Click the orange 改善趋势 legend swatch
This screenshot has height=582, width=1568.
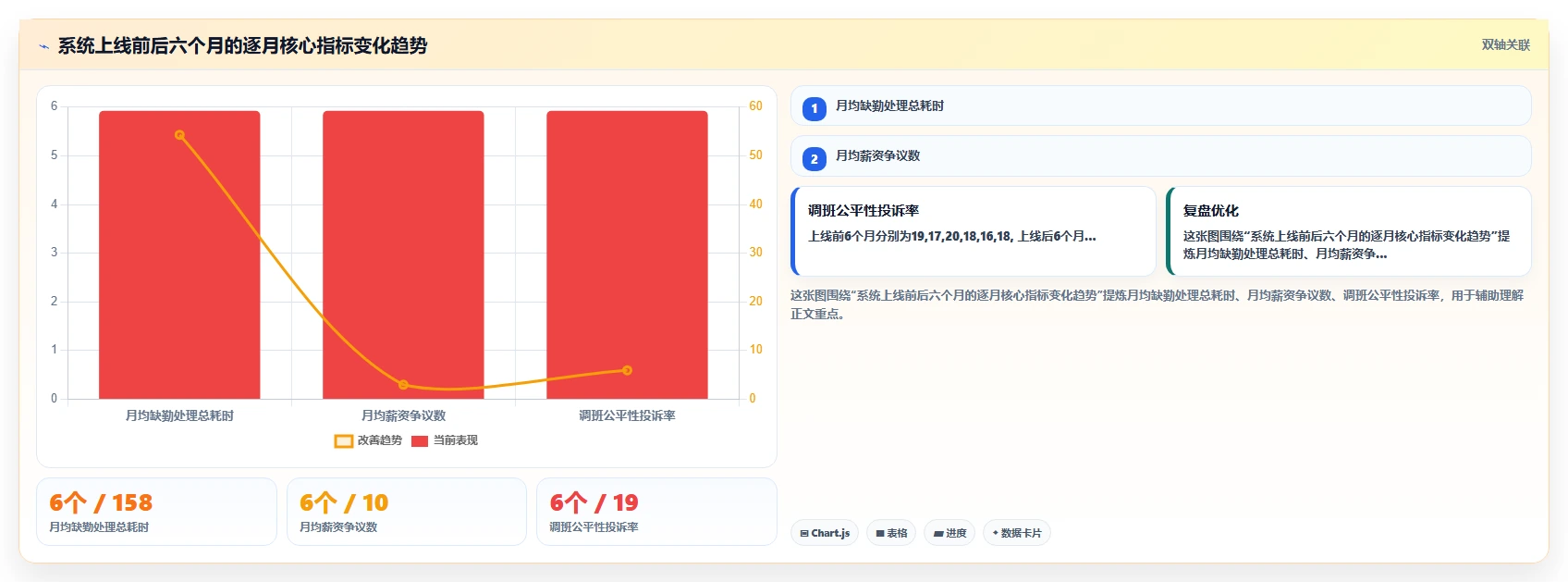pos(343,441)
